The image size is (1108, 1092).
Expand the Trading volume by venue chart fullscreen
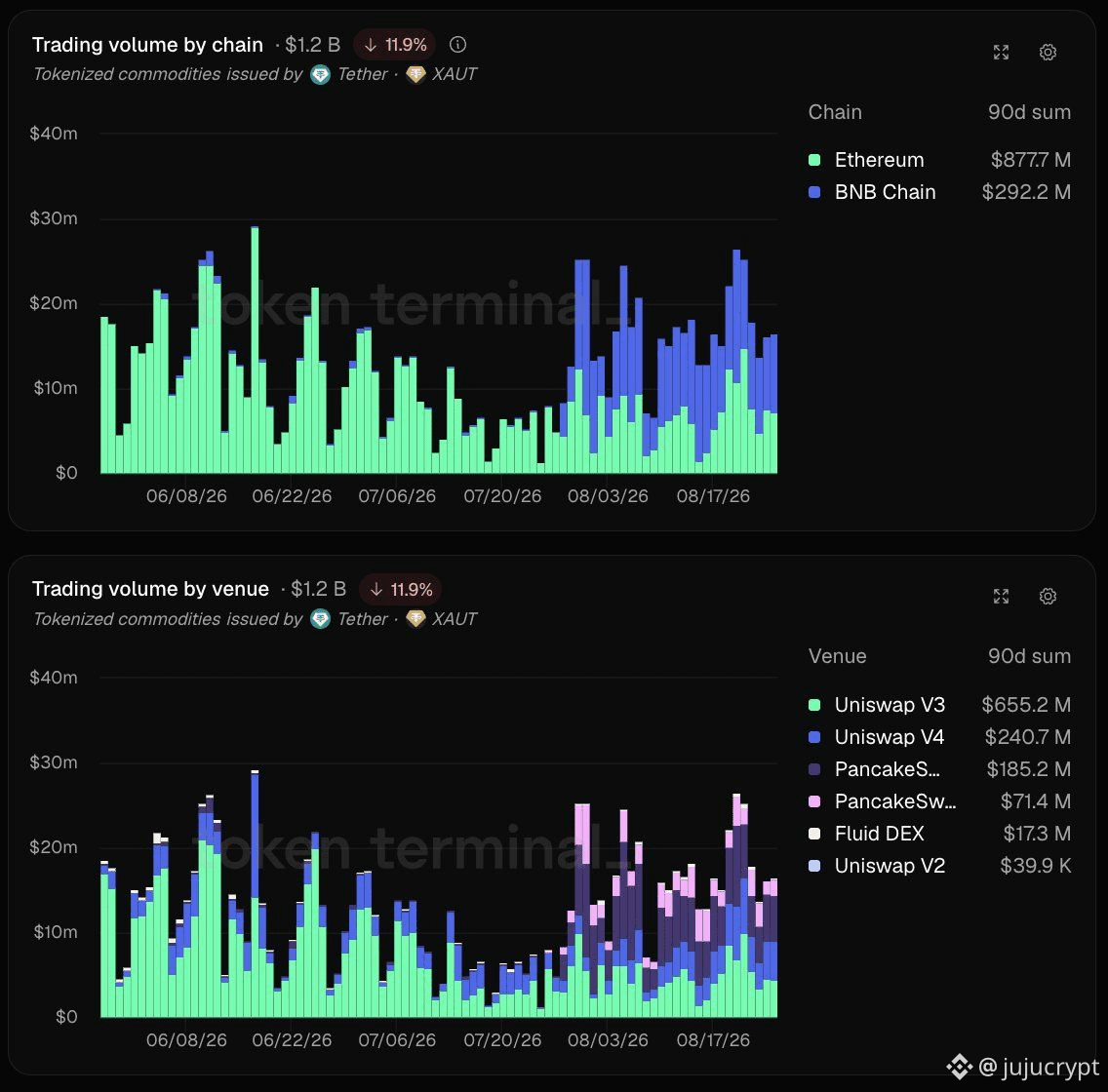pos(1001,596)
